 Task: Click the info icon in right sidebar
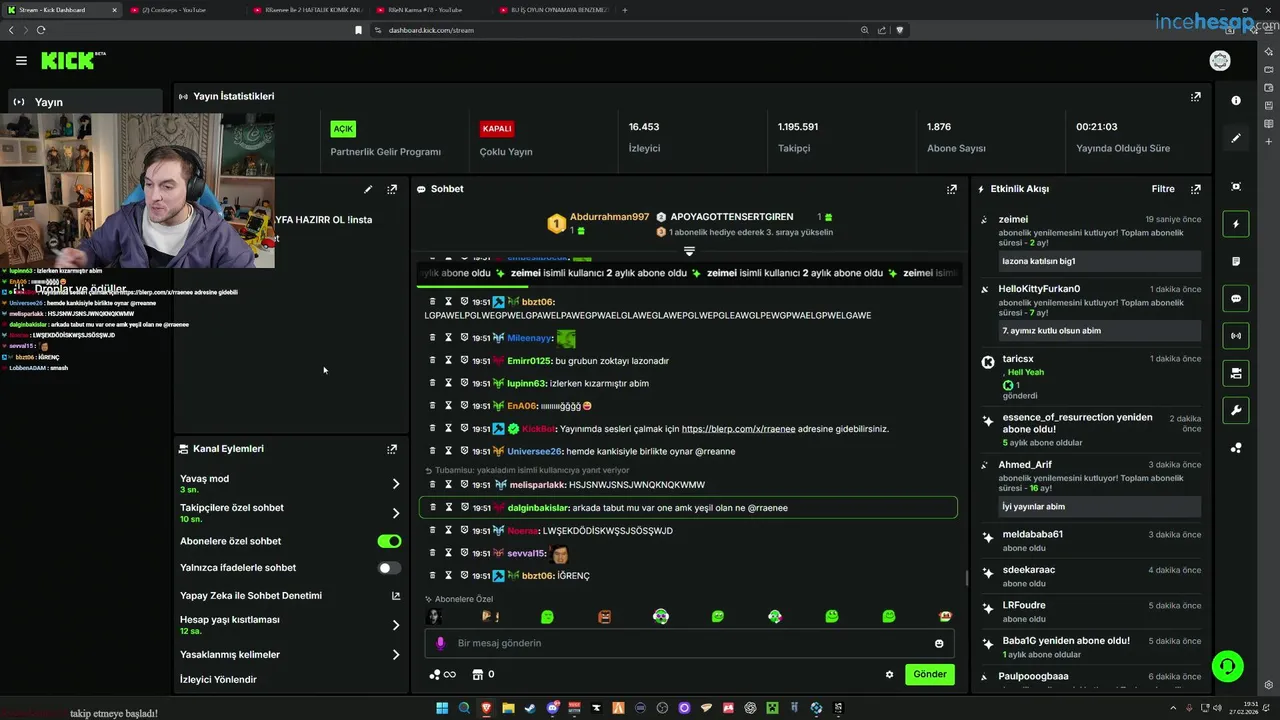(x=1236, y=100)
